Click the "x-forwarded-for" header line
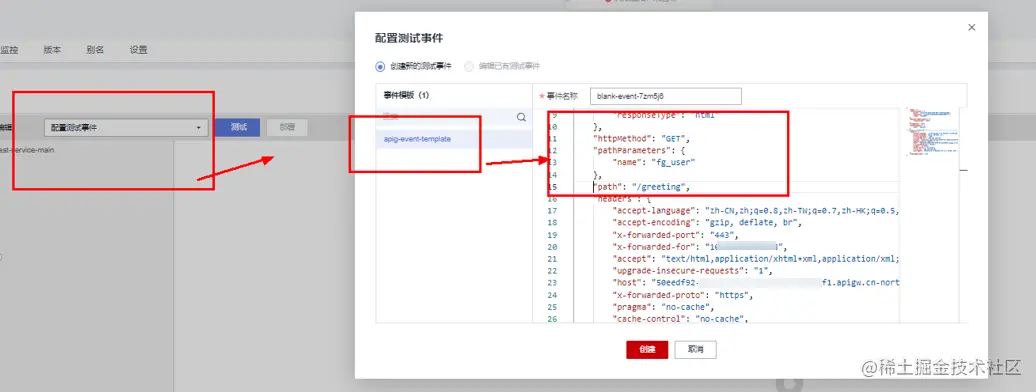Screen dimensions: 1036x392 (700, 247)
